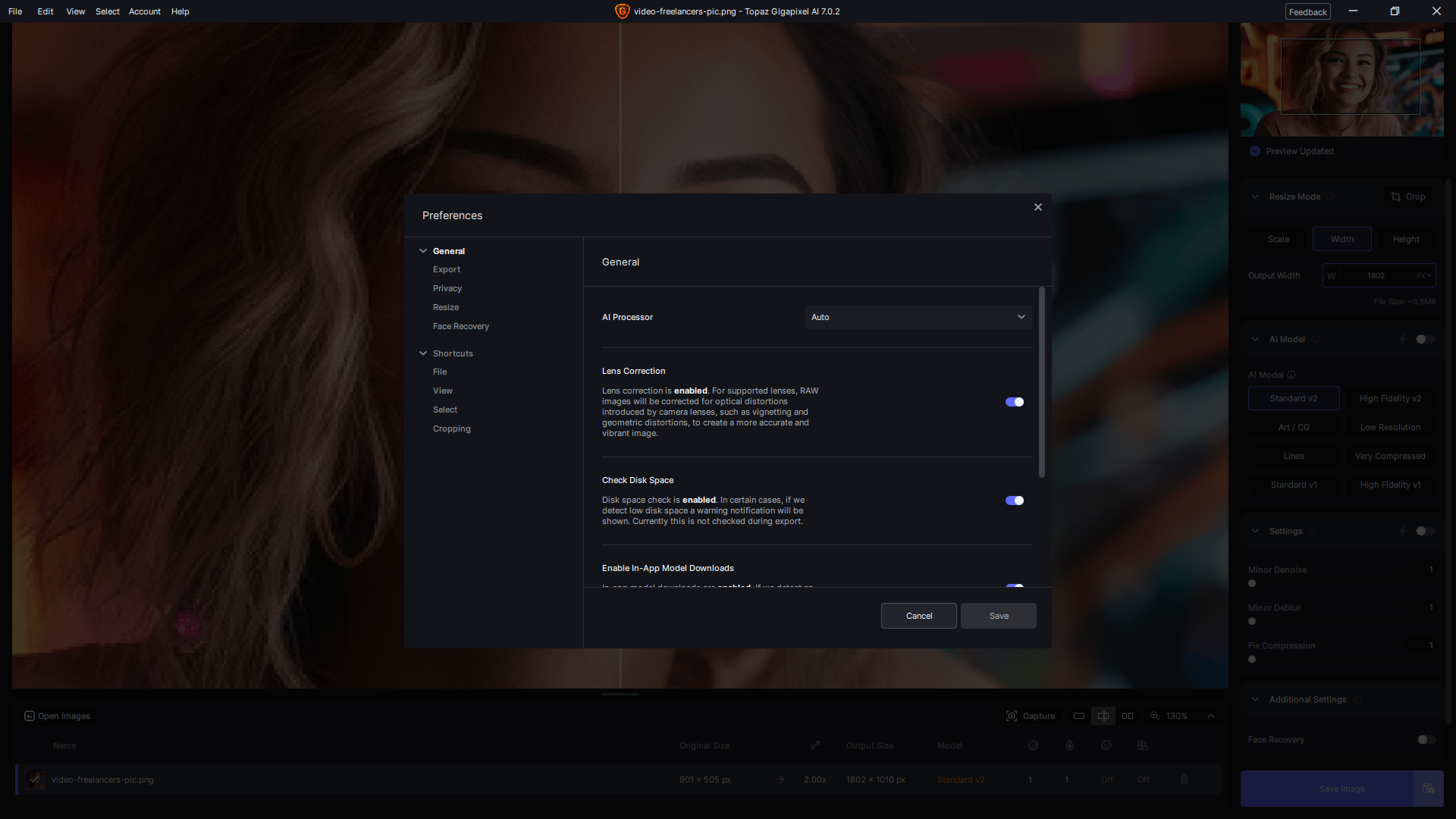Switch to split view layout icon
The image size is (1456, 819).
tap(1103, 716)
